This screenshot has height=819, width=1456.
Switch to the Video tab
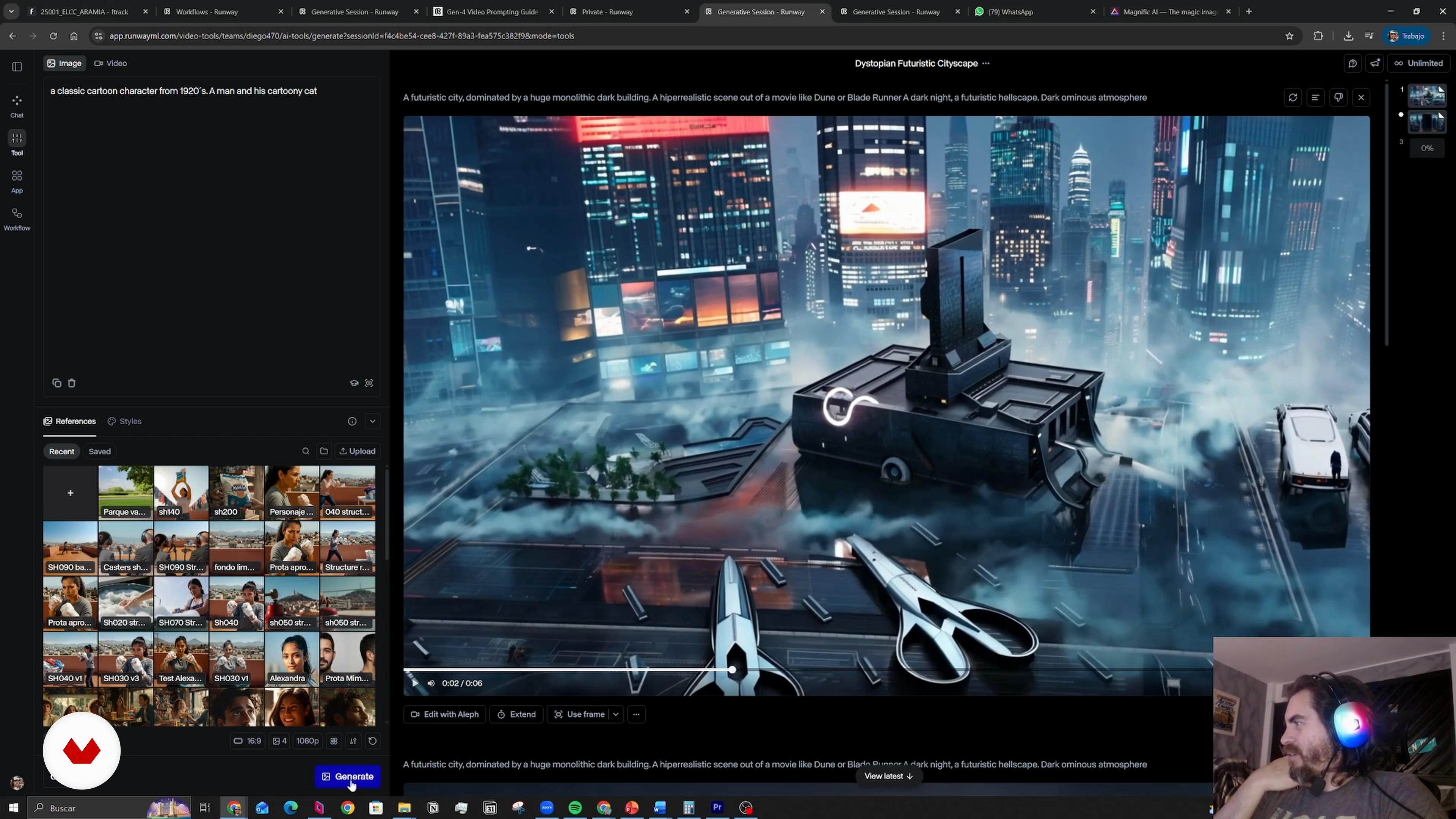(x=111, y=63)
